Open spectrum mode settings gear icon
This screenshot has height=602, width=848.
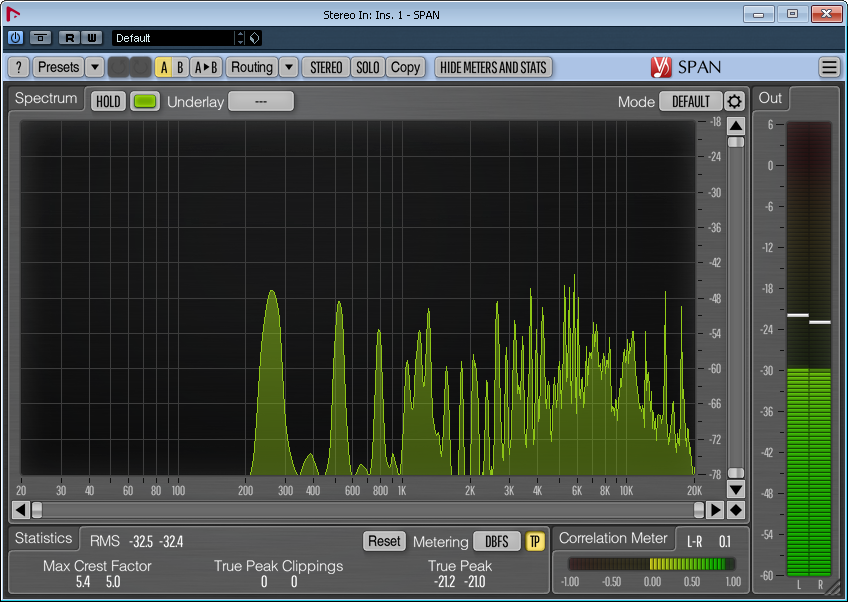point(734,102)
